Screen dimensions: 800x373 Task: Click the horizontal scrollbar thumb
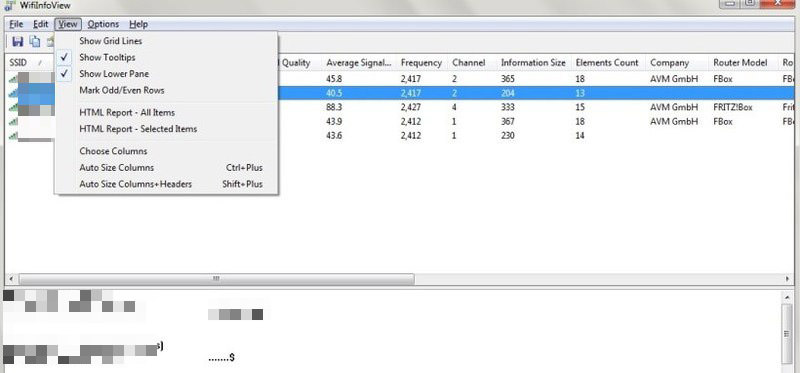216,279
